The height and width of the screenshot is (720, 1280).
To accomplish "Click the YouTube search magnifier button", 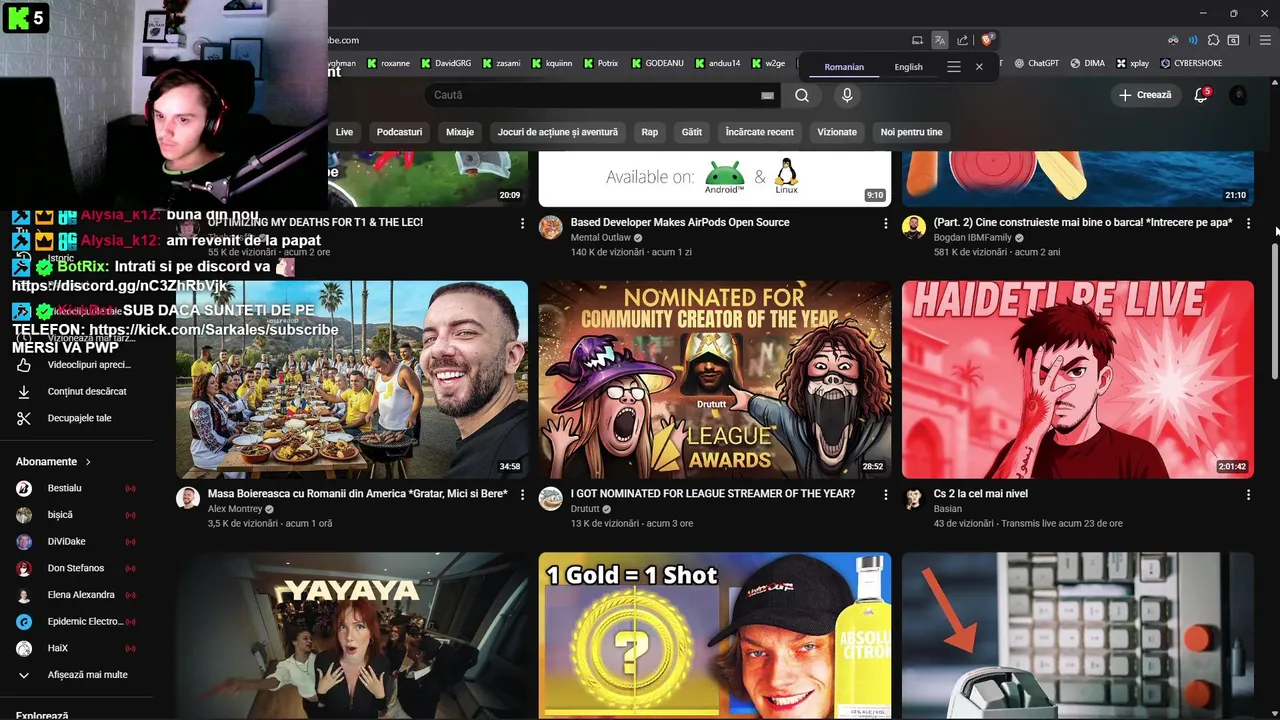I will (x=802, y=95).
